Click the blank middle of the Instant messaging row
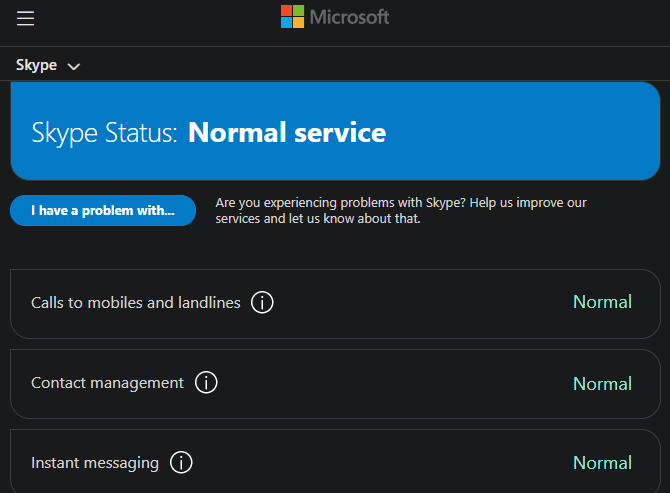Image resolution: width=670 pixels, height=493 pixels. tap(380, 463)
